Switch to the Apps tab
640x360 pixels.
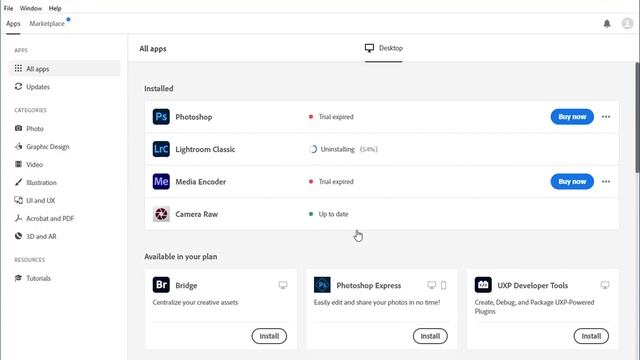(13, 24)
